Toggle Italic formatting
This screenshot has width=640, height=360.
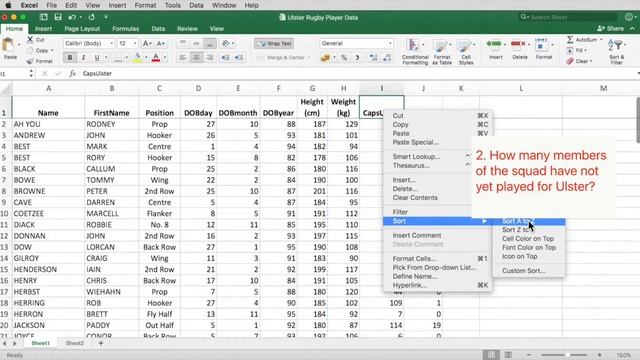coord(83,58)
